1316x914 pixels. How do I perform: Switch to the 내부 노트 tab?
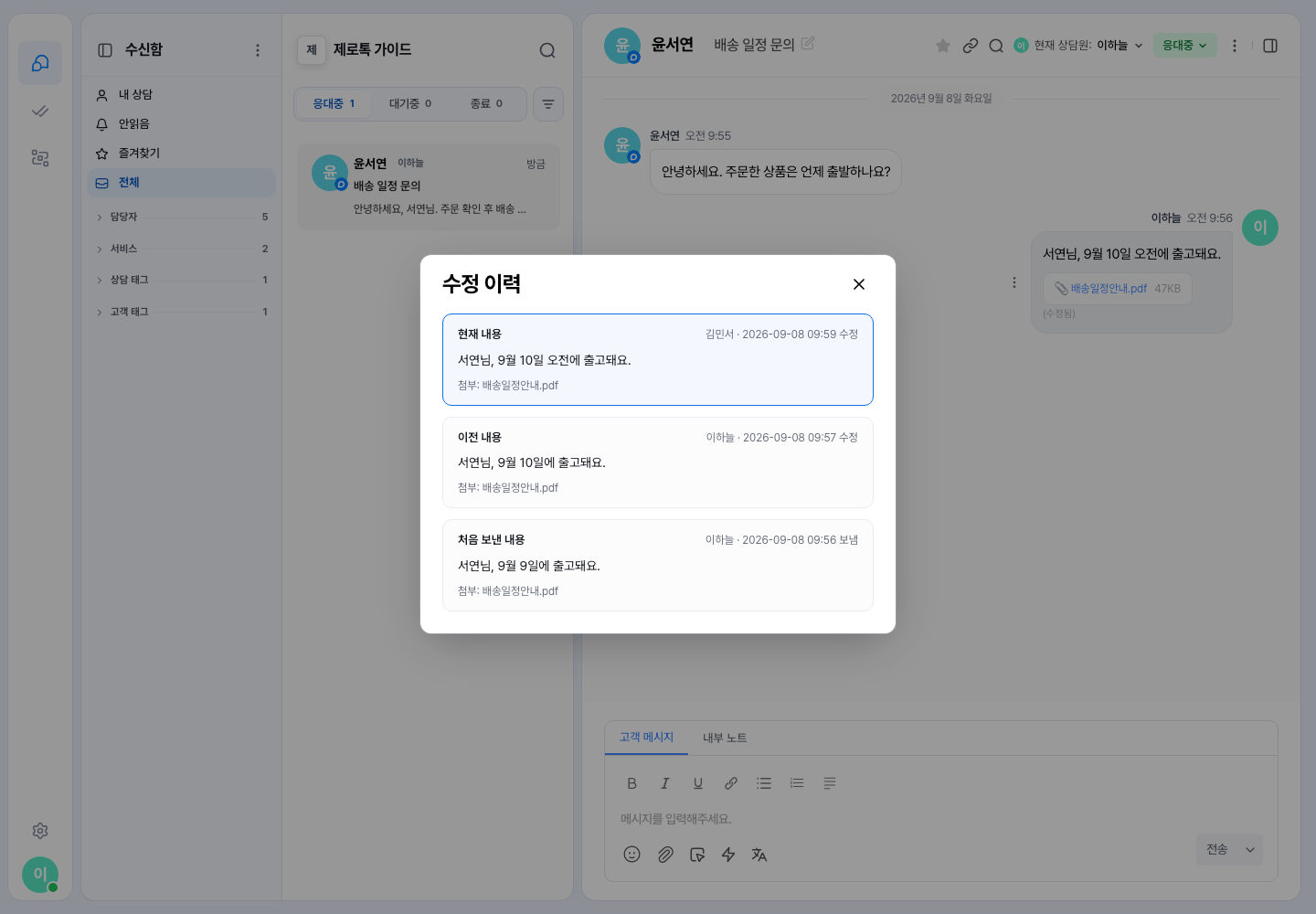point(725,739)
